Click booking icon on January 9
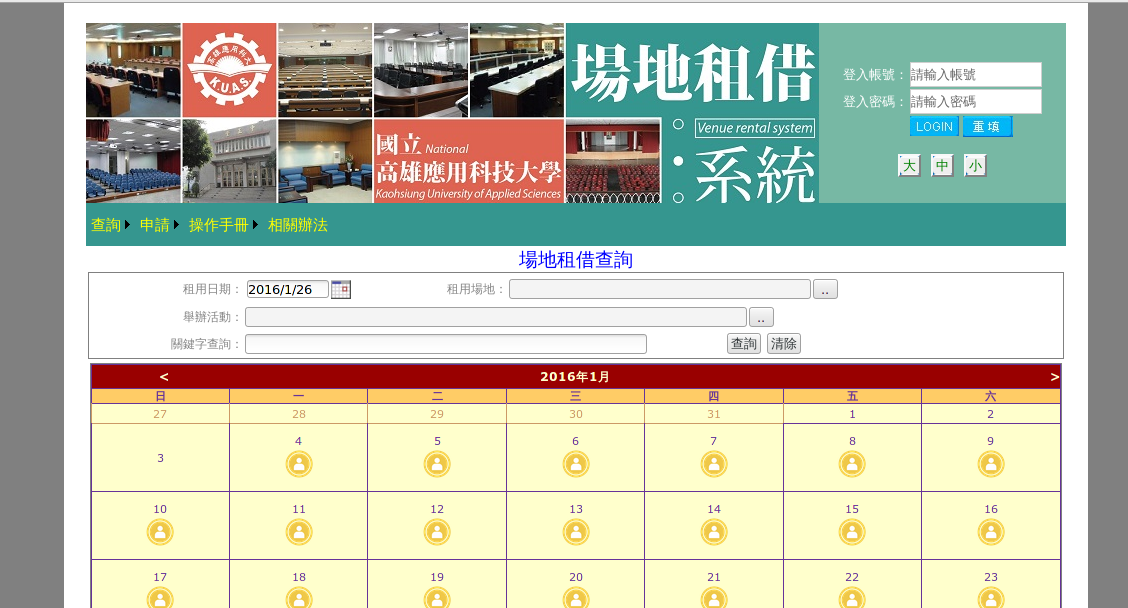Image resolution: width=1128 pixels, height=608 pixels. coord(991,464)
